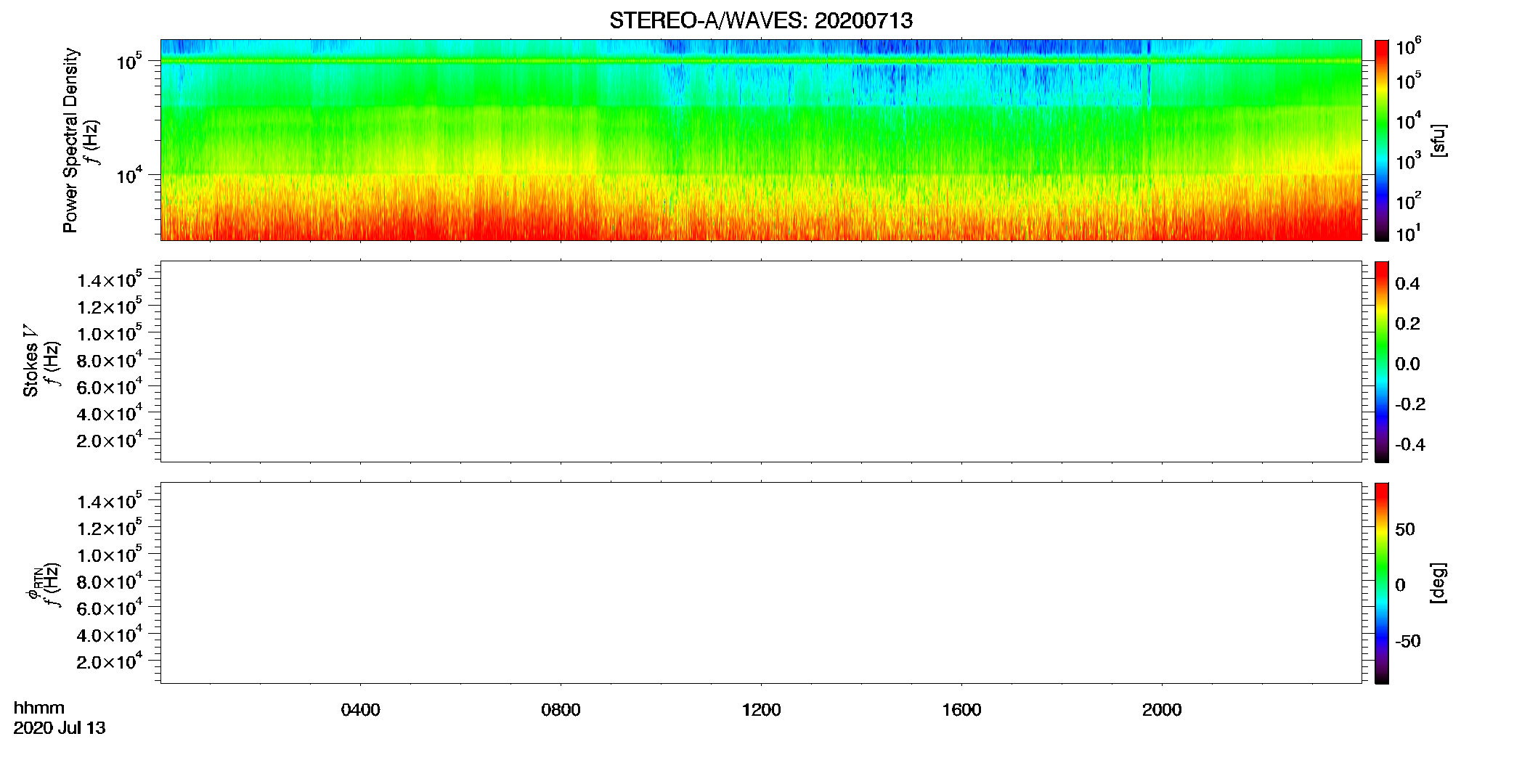Click the [deg] unit label
This screenshot has height=784, width=1522.
coord(1438,583)
